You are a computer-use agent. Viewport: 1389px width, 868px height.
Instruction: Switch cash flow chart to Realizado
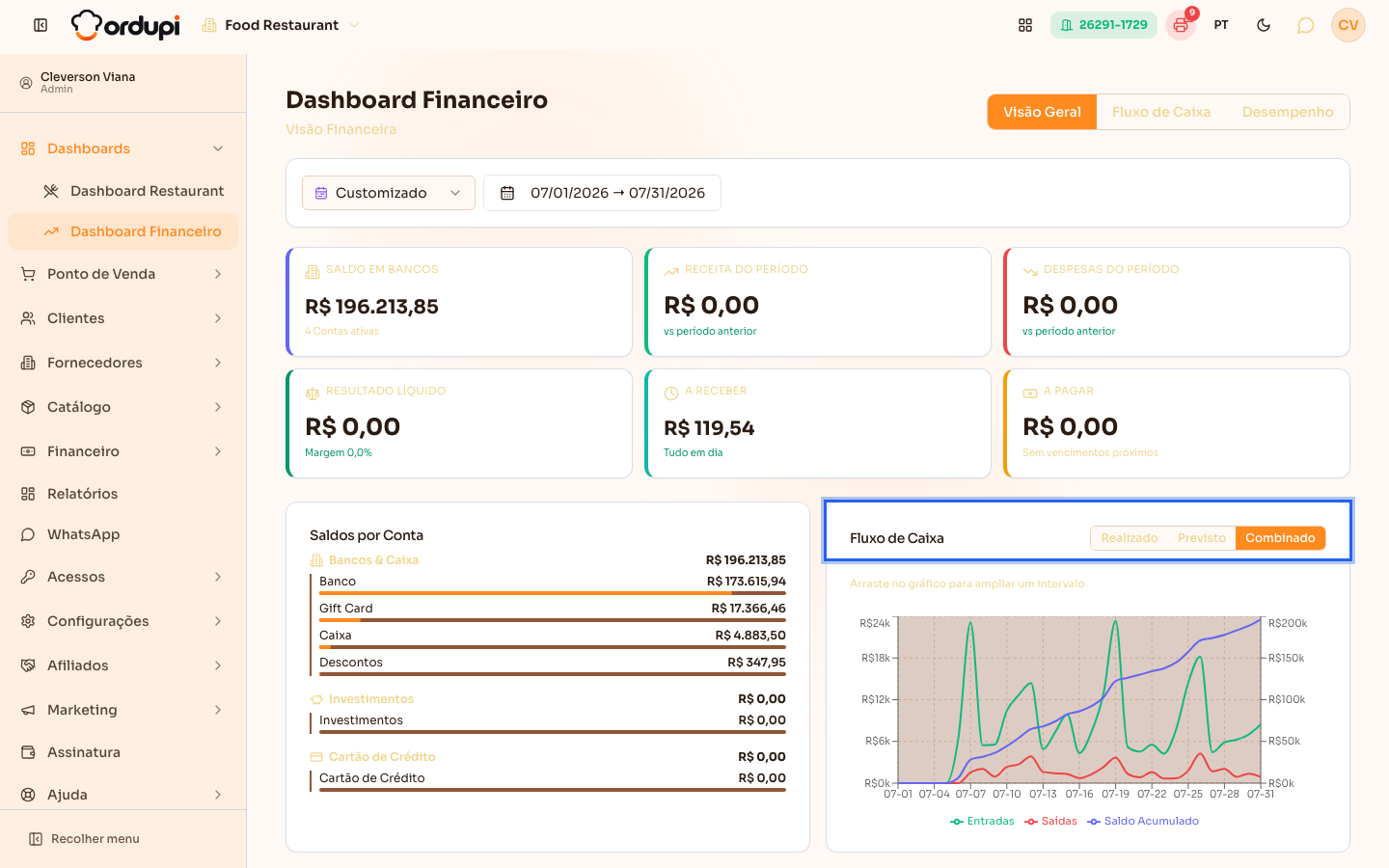click(x=1130, y=538)
